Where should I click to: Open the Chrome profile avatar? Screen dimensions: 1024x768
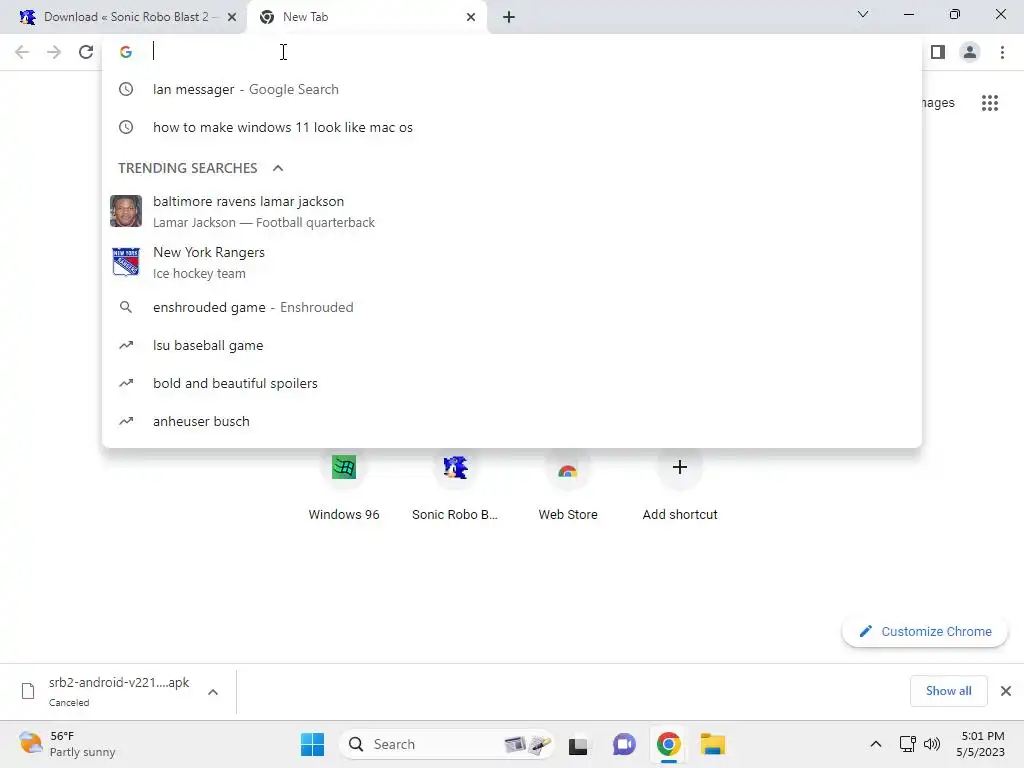tap(970, 52)
